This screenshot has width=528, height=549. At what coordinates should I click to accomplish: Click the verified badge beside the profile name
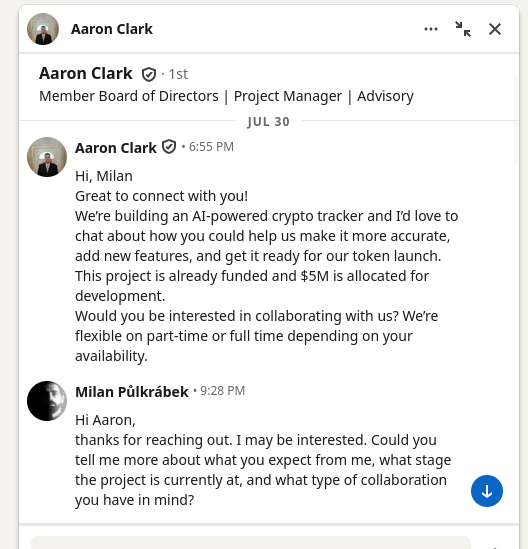click(149, 74)
